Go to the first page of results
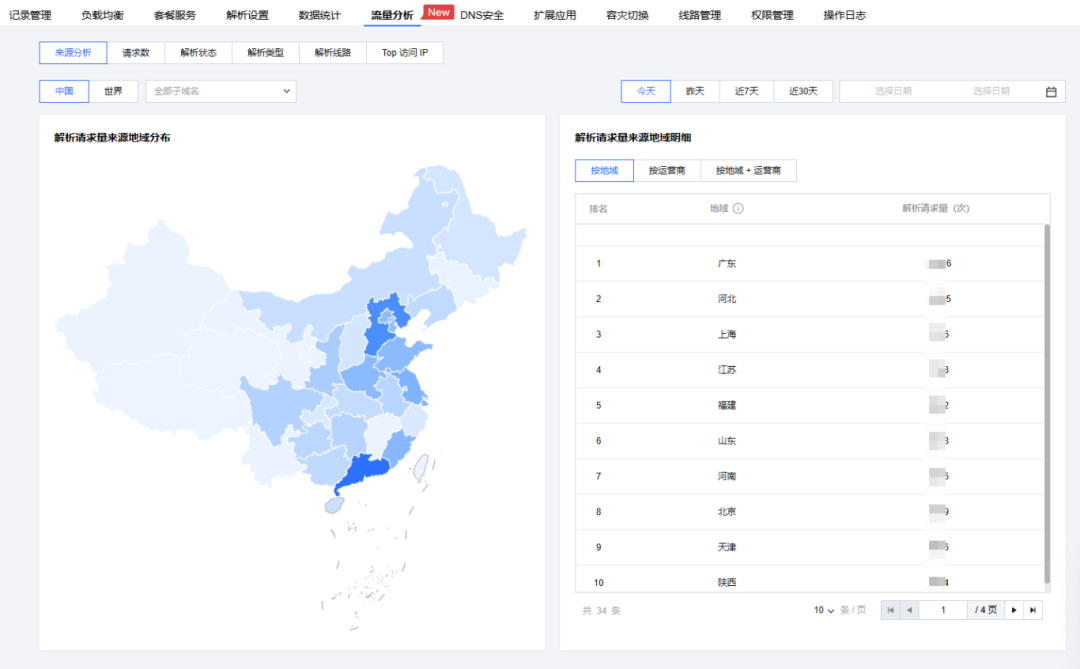Screen dimensions: 1080x669 (x=891, y=610)
